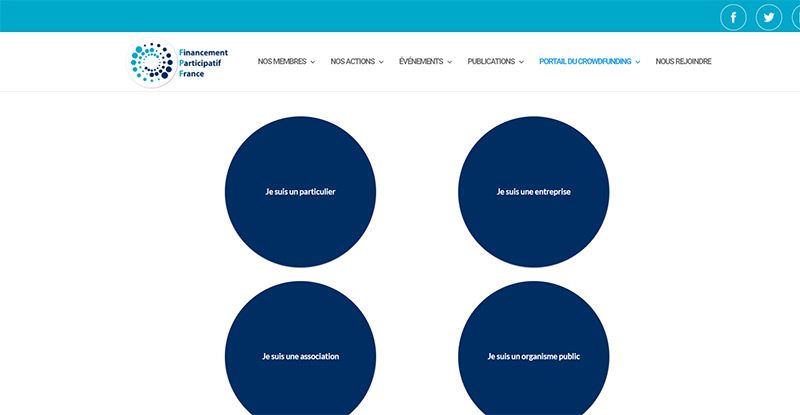Expand the chevron beside Nos Membres
The image size is (800, 415).
[x=313, y=62]
